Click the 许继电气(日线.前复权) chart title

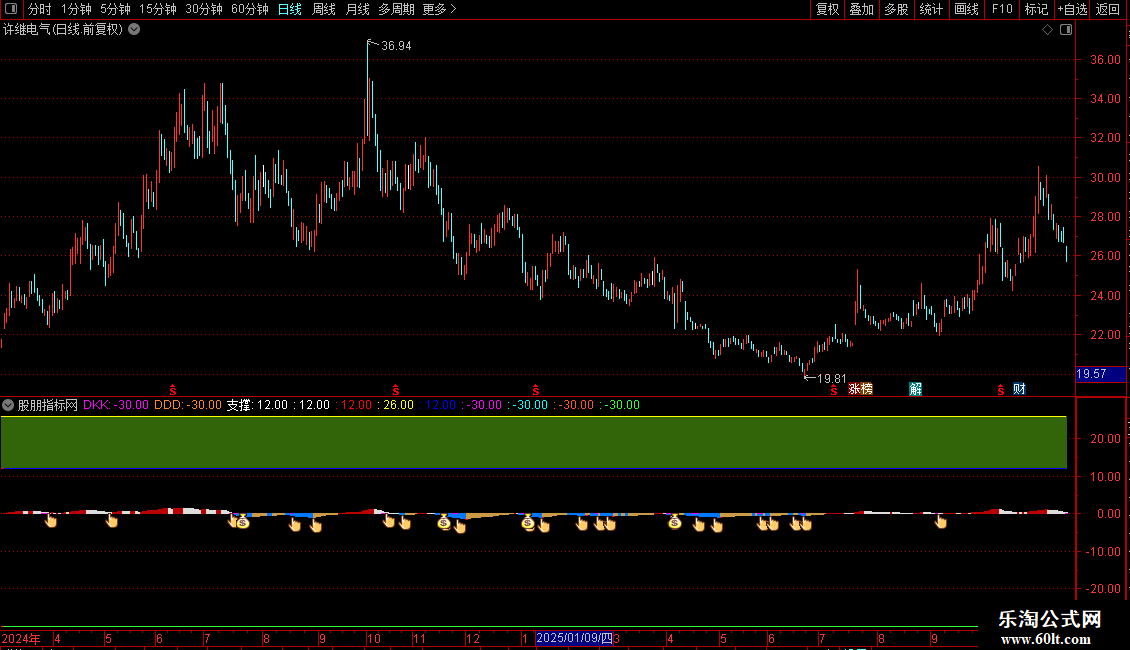63,30
